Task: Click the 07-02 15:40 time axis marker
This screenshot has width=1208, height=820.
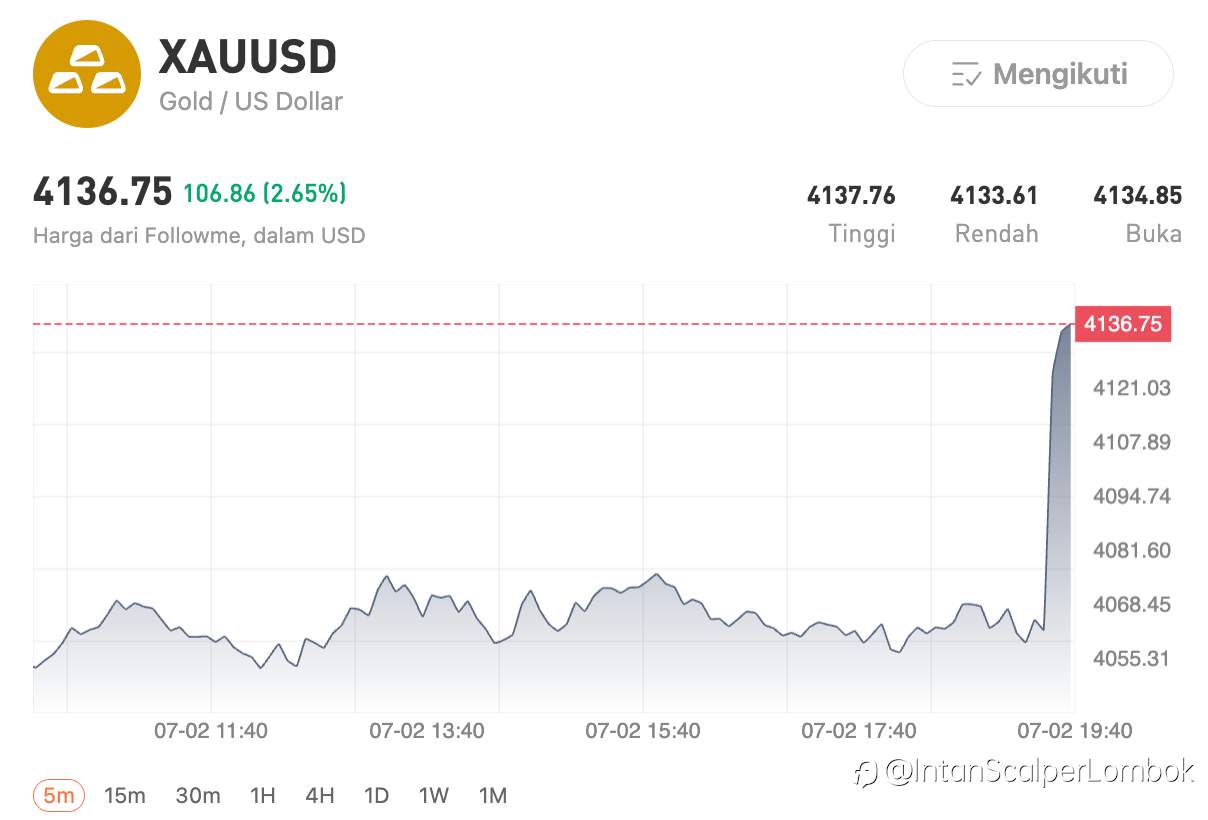Action: click(x=642, y=731)
